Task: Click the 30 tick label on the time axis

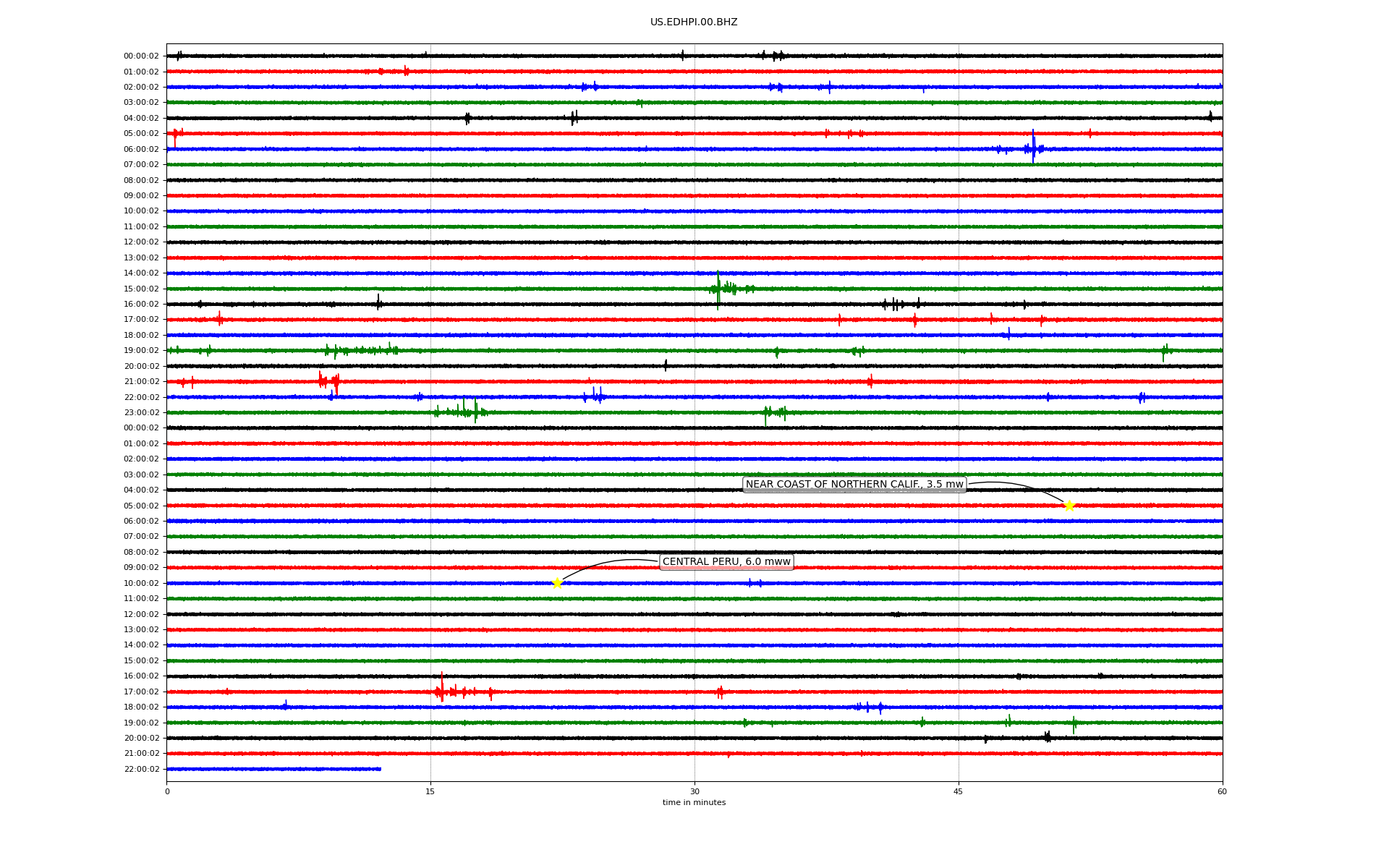Action: point(694,791)
